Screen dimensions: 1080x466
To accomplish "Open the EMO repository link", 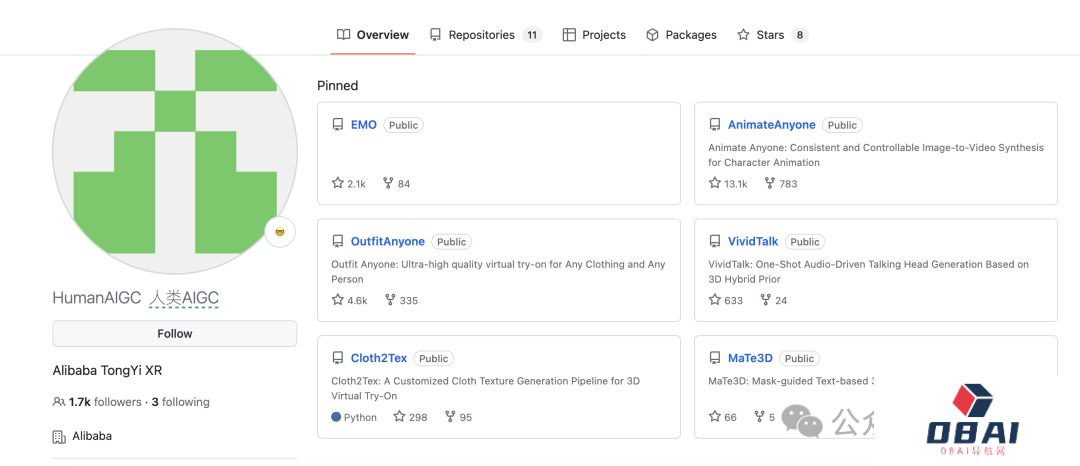I will [x=364, y=125].
